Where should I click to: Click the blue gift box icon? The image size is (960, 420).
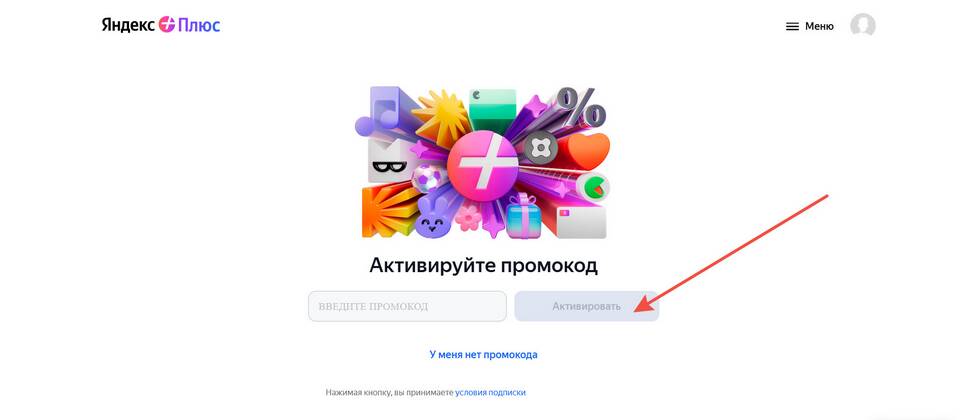coord(523,217)
